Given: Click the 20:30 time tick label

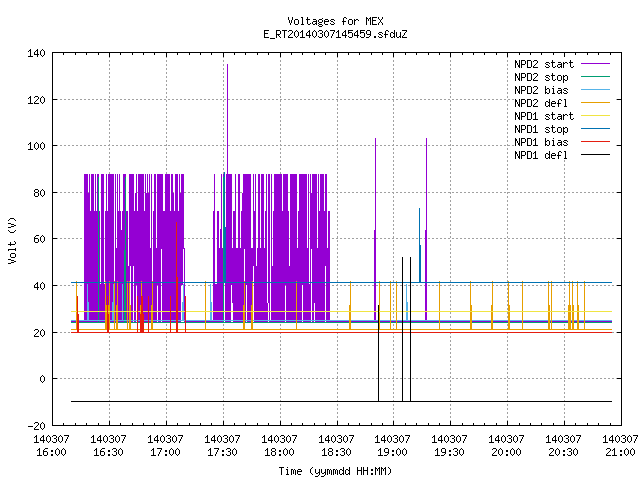Looking at the screenshot, I should (x=563, y=452).
